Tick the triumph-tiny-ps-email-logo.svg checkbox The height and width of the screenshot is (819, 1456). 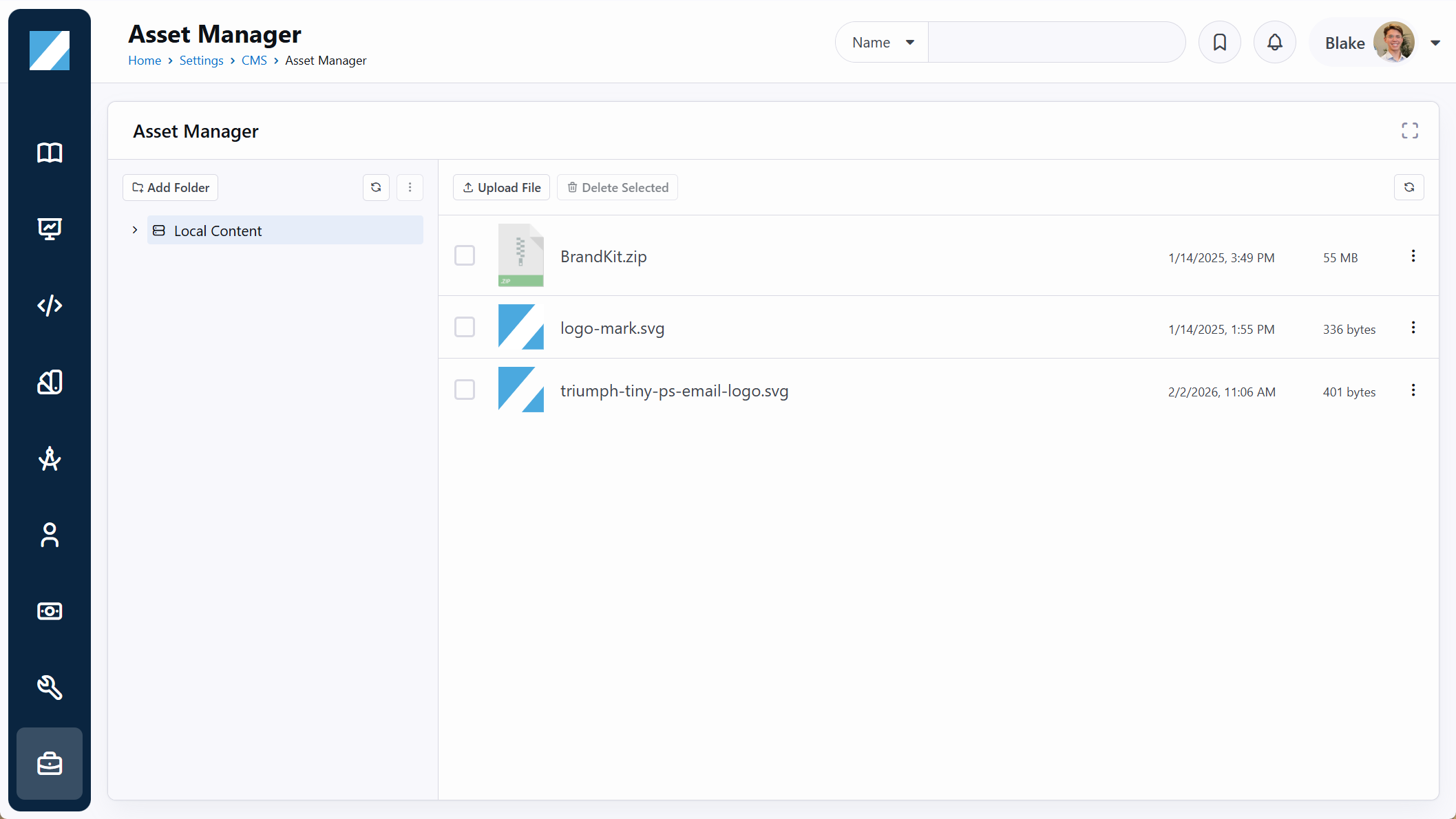465,390
